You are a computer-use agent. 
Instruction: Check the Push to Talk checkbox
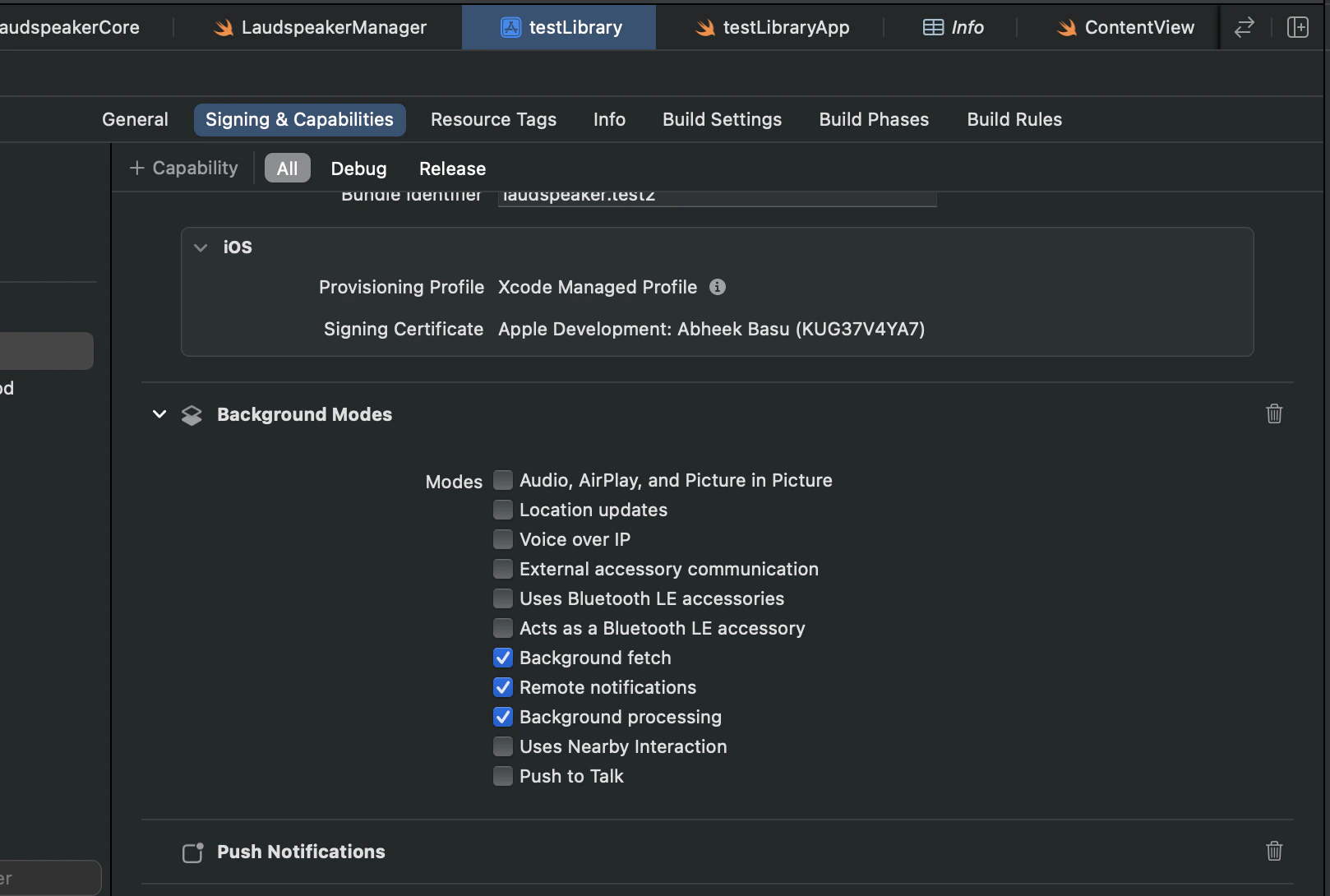(503, 776)
